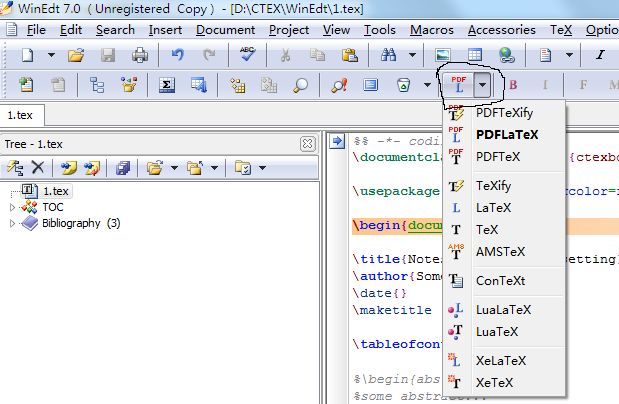Click the blue arrow icon in editor margin
Image resolution: width=619 pixels, height=404 pixels.
(x=337, y=141)
